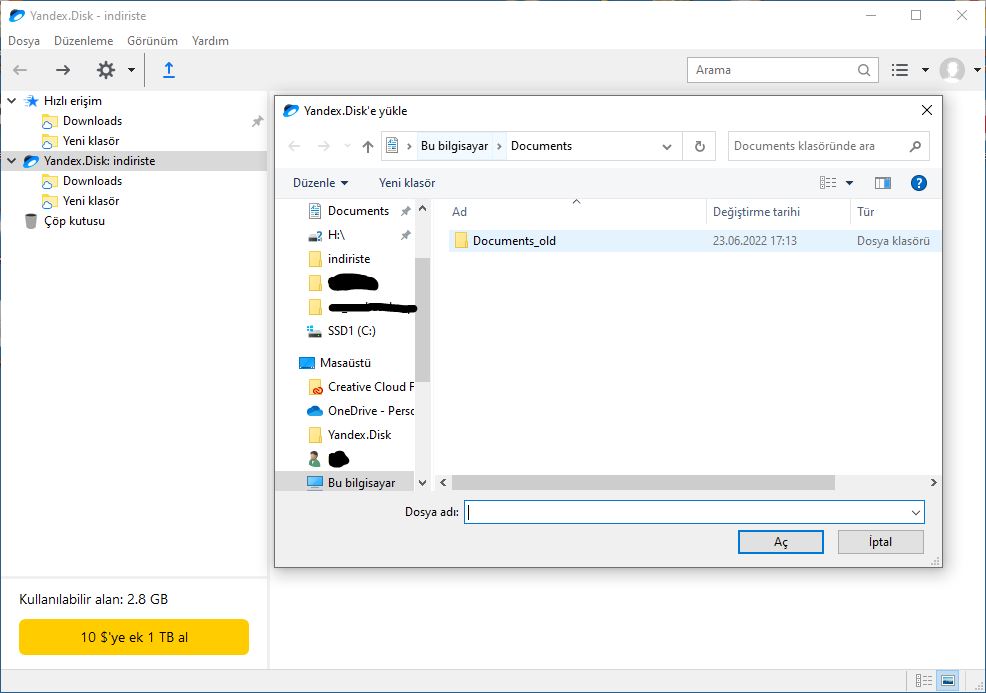Select Bu bilgisayar in dialog navigation pane
Viewport: 986px width, 693px height.
point(362,483)
